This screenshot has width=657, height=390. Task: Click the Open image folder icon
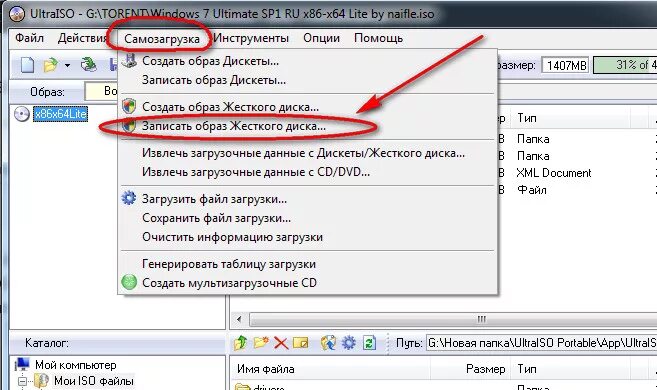51,65
